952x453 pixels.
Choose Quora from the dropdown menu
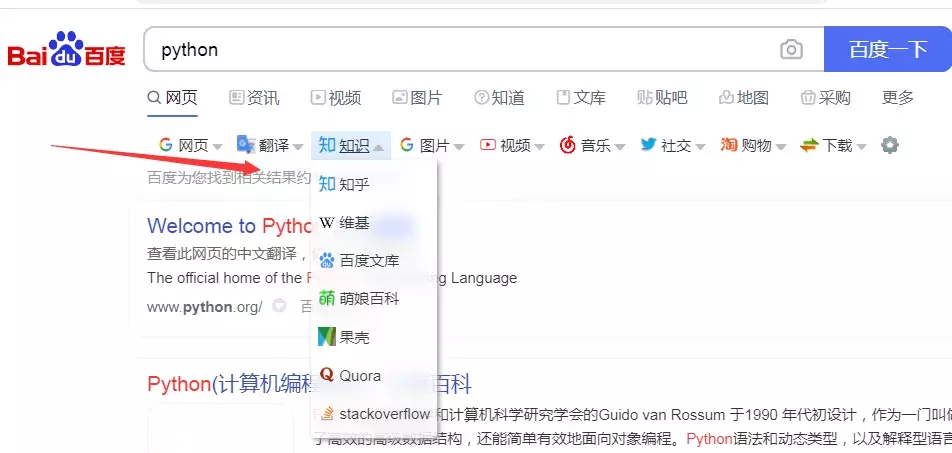374,376
